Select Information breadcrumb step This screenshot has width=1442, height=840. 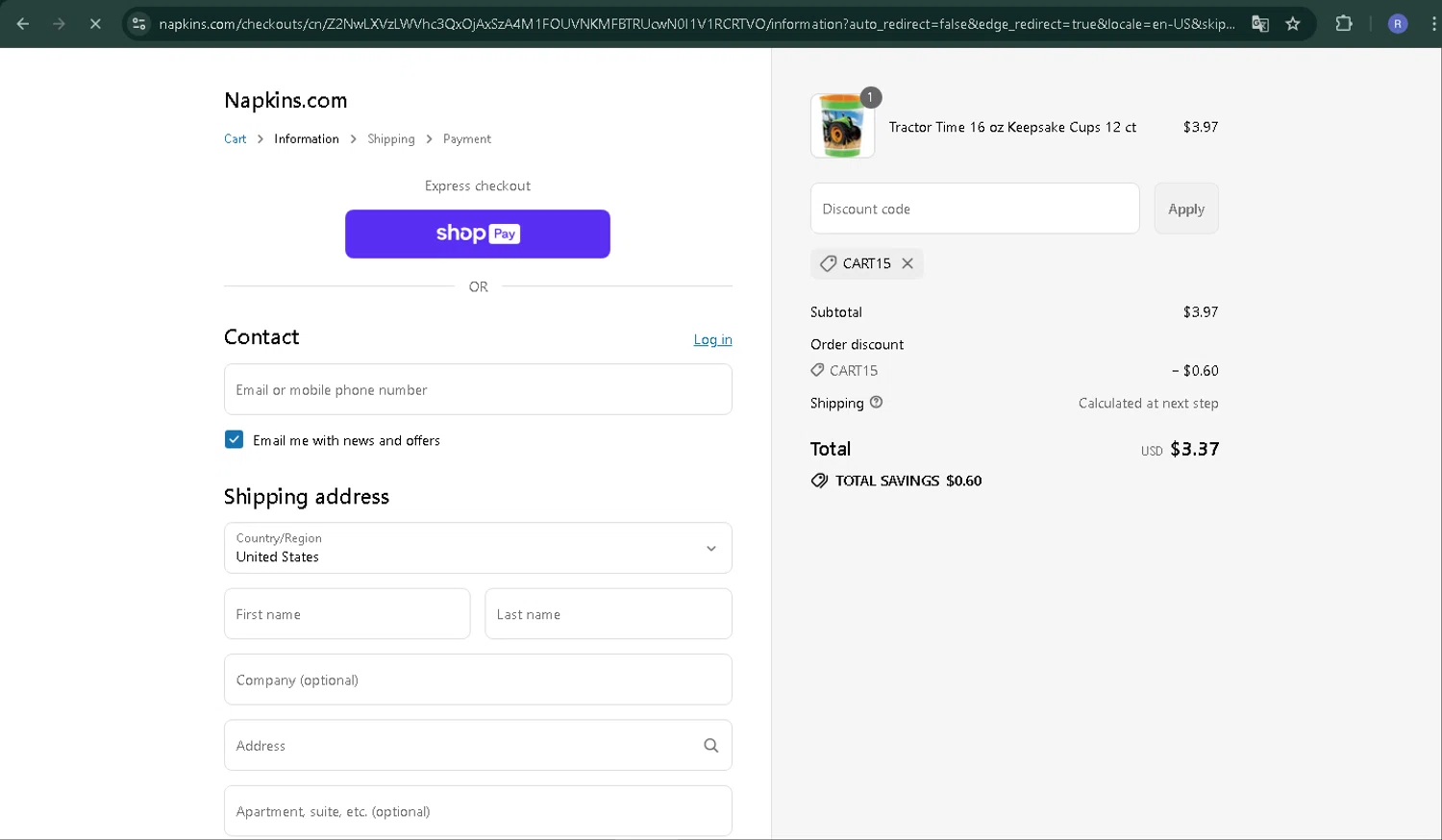(x=307, y=139)
